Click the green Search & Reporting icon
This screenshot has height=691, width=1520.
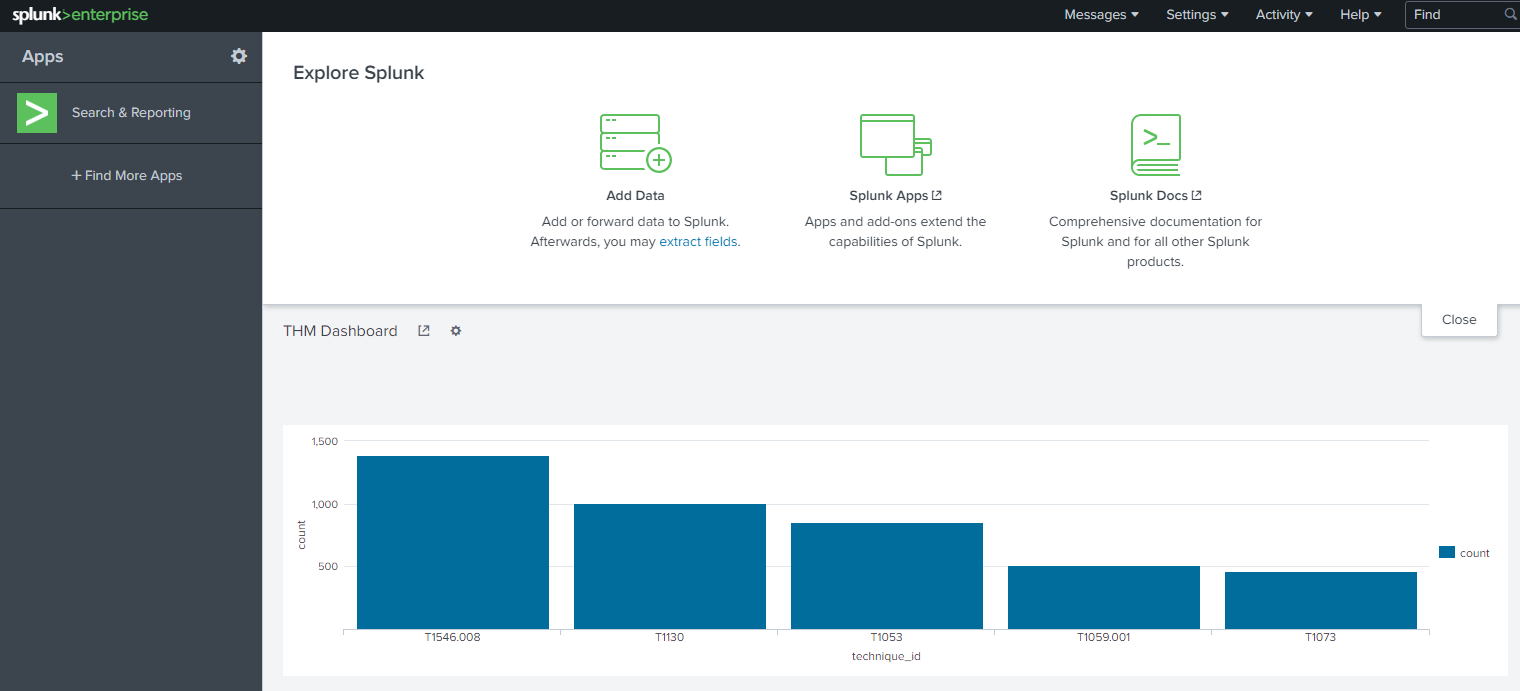tap(37, 113)
